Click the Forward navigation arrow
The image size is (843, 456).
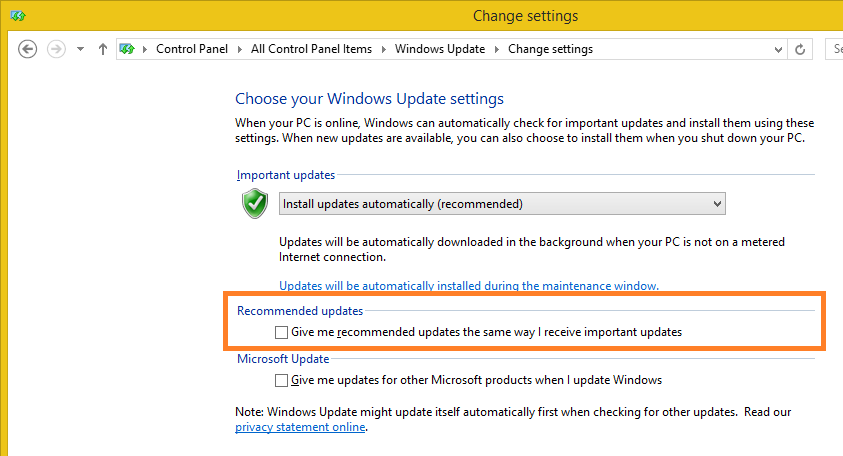point(56,49)
